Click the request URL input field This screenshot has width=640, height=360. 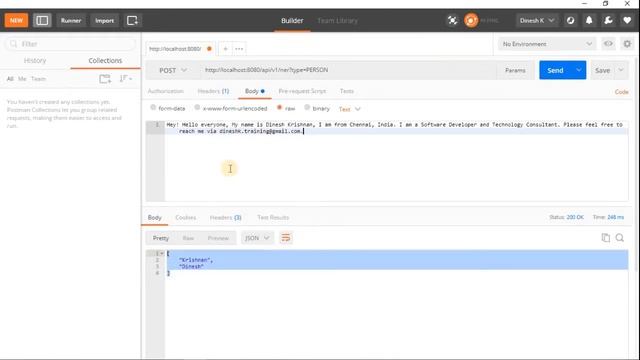(x=348, y=70)
